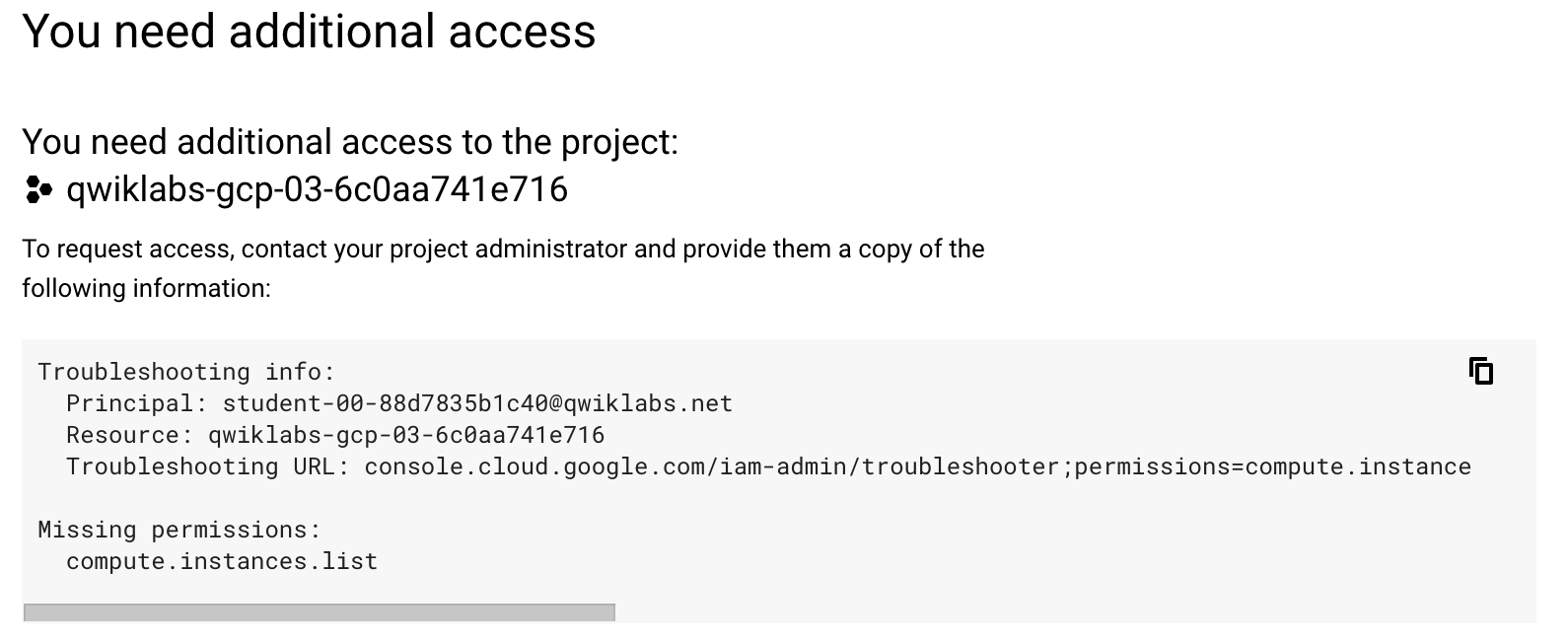Screen dimensions: 1568x643
Task: Click the Resource value in troubleshooting info
Action: coord(406,435)
